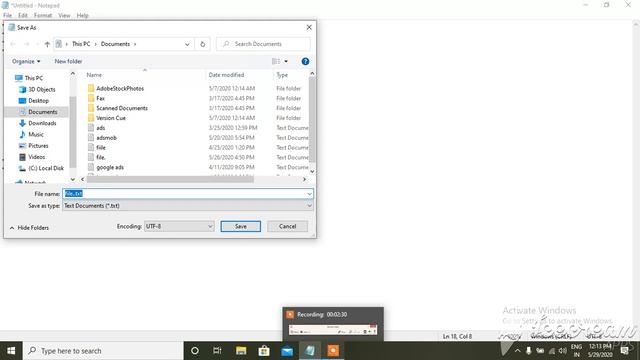This screenshot has width=640, height=360.
Task: Select (C:) Local Disk in tree
Action: (x=46, y=168)
